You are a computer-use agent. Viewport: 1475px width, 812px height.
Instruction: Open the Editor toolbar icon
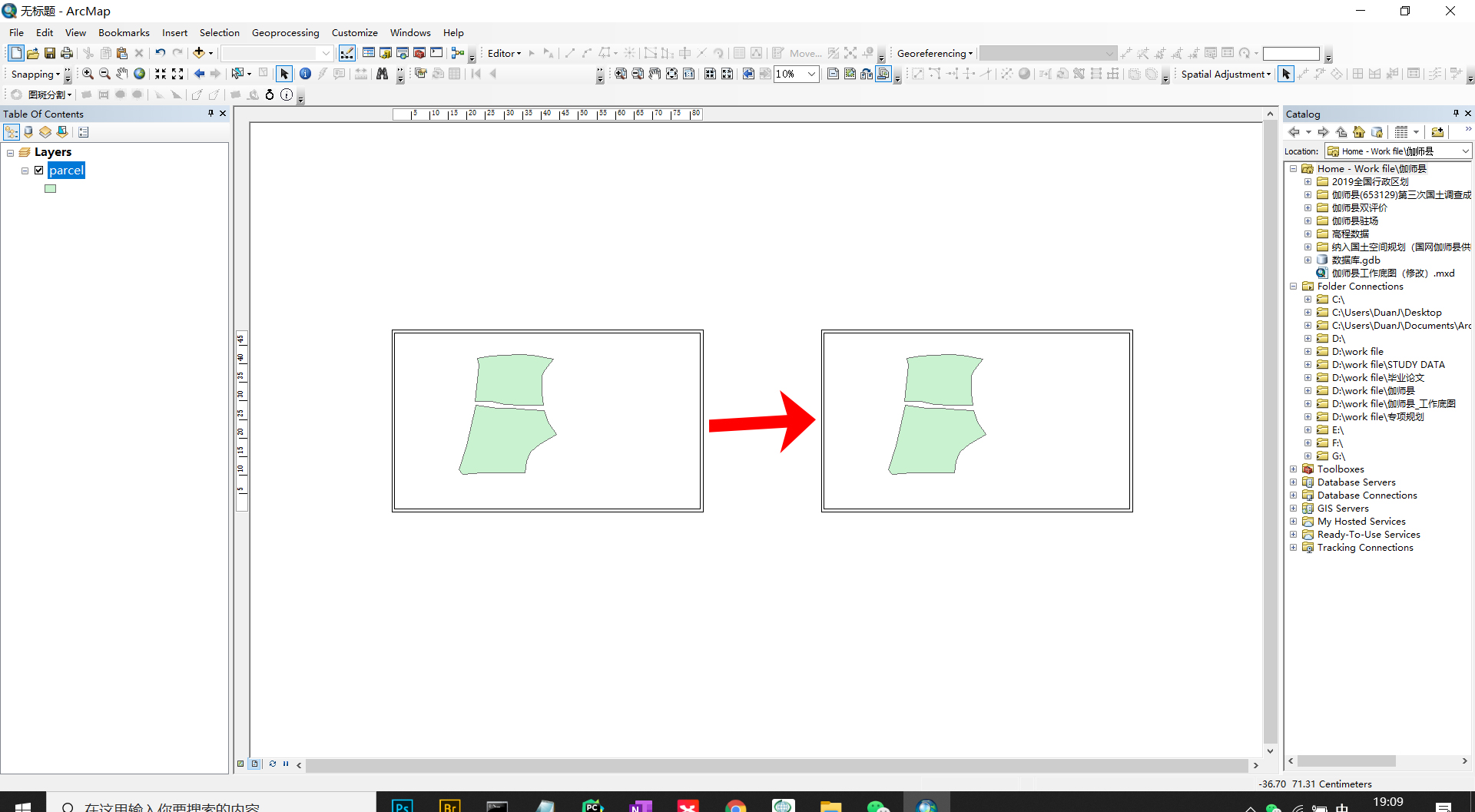(347, 53)
